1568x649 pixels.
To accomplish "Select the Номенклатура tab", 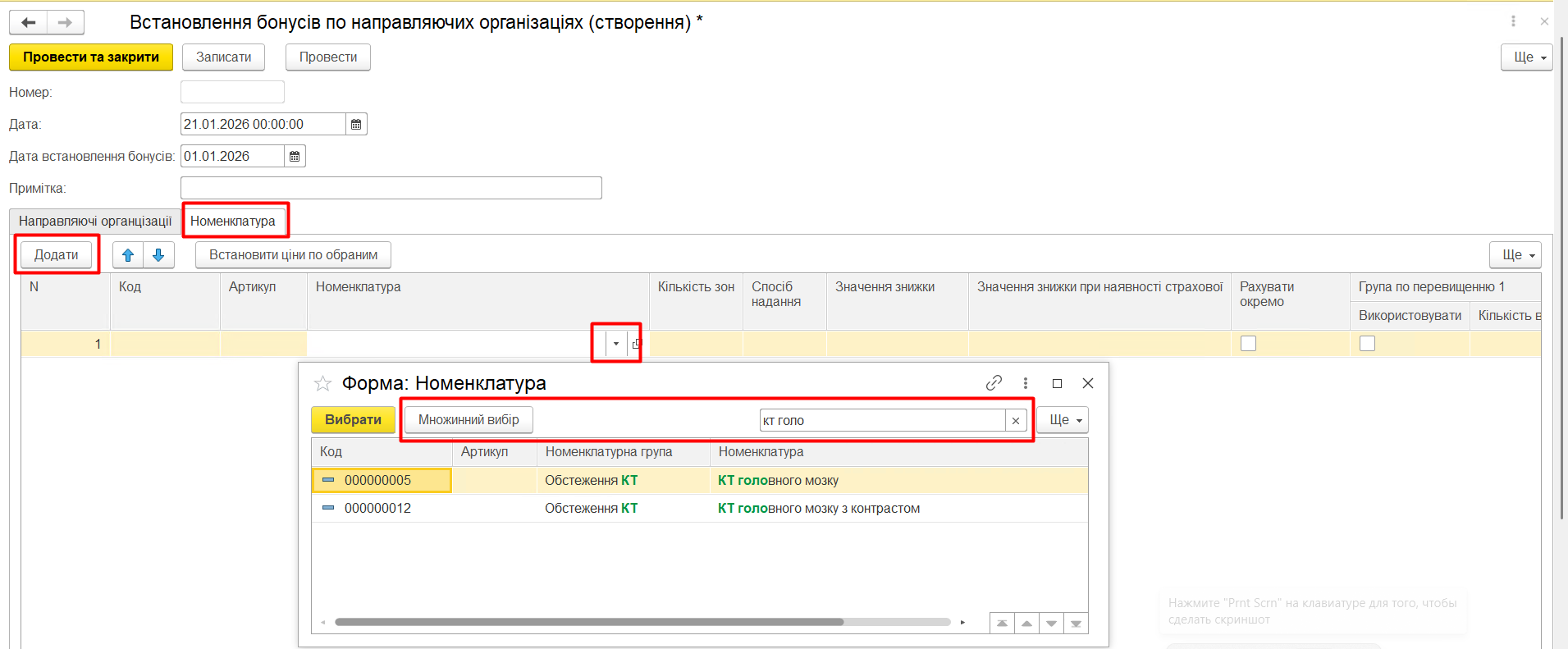I will pos(233,222).
